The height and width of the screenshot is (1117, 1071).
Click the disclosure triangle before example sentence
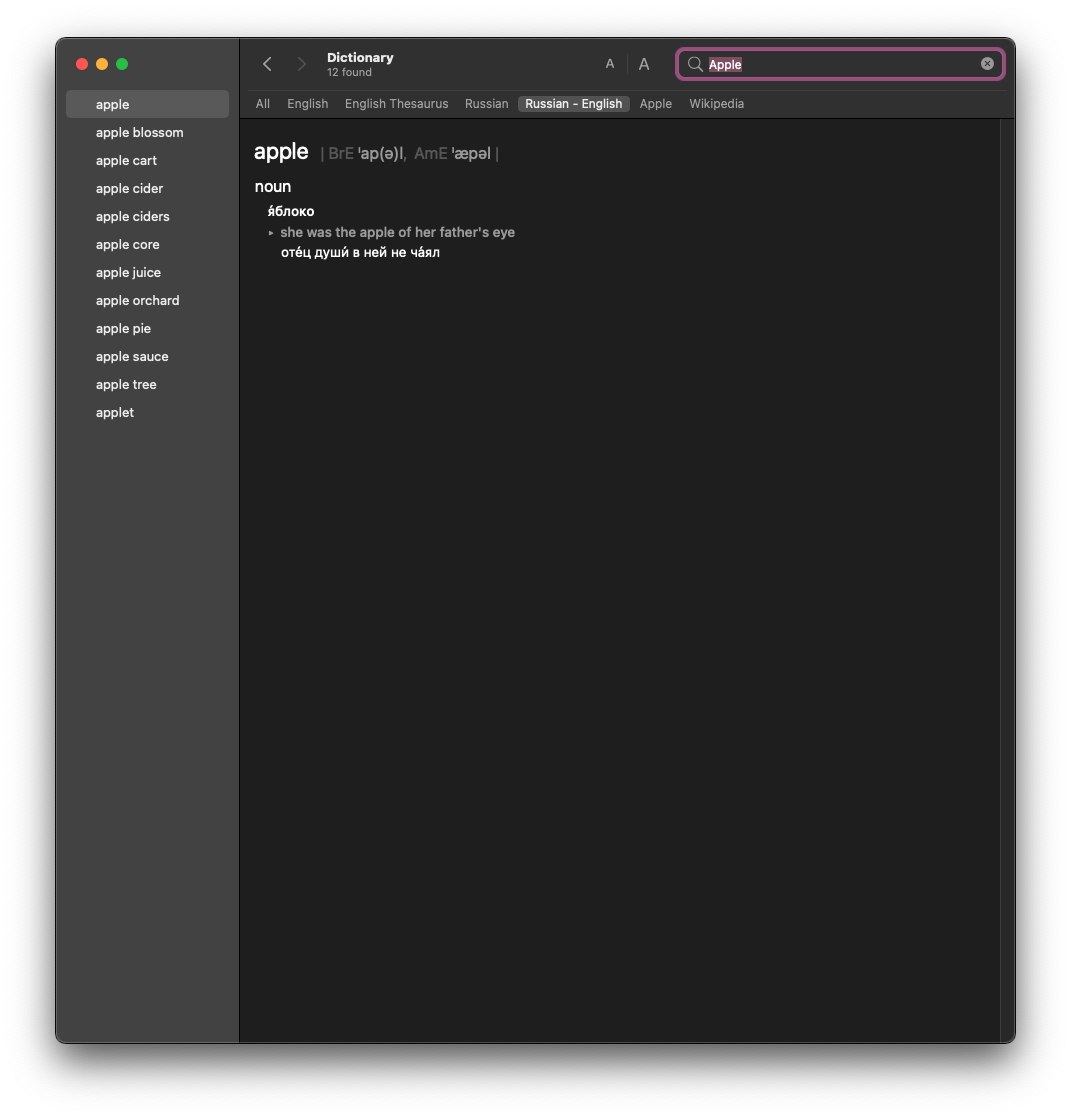click(271, 233)
